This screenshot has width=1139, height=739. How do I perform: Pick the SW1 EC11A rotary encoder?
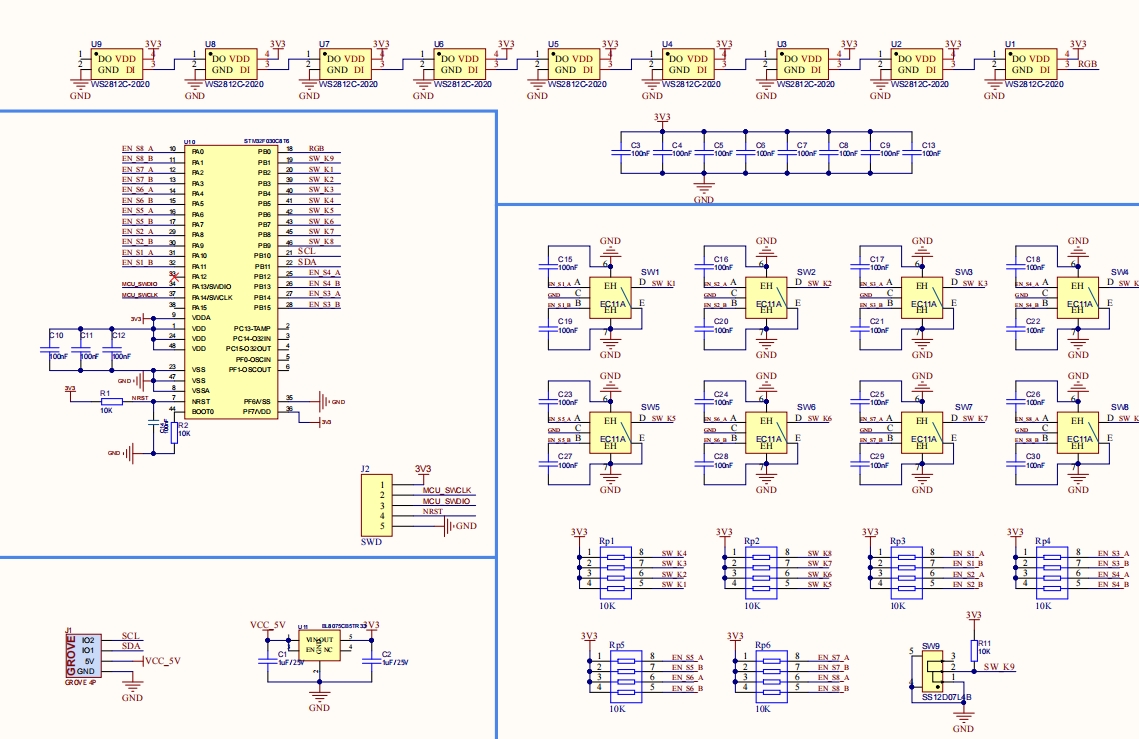(610, 297)
